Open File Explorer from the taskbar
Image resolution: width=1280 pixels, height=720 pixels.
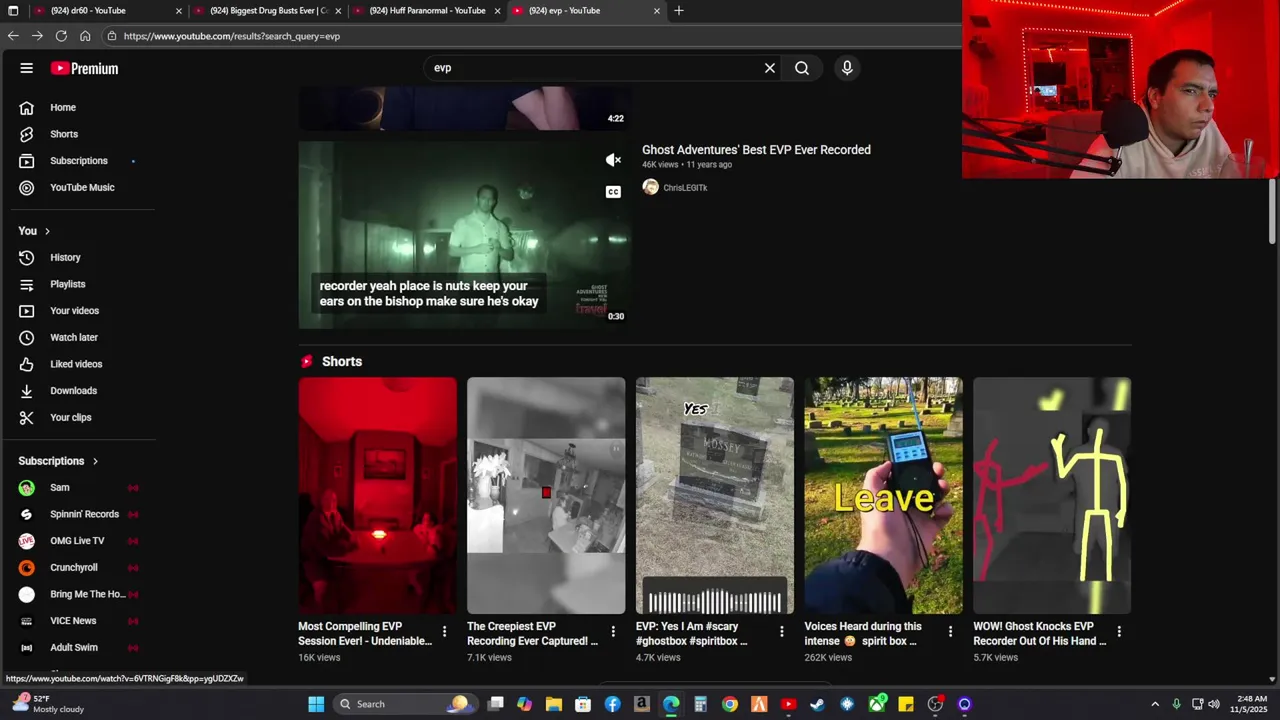[x=554, y=704]
